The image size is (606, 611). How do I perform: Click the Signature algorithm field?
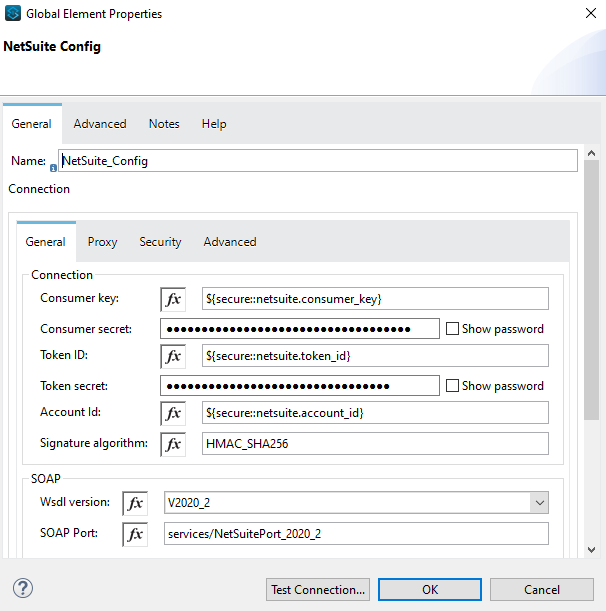375,443
